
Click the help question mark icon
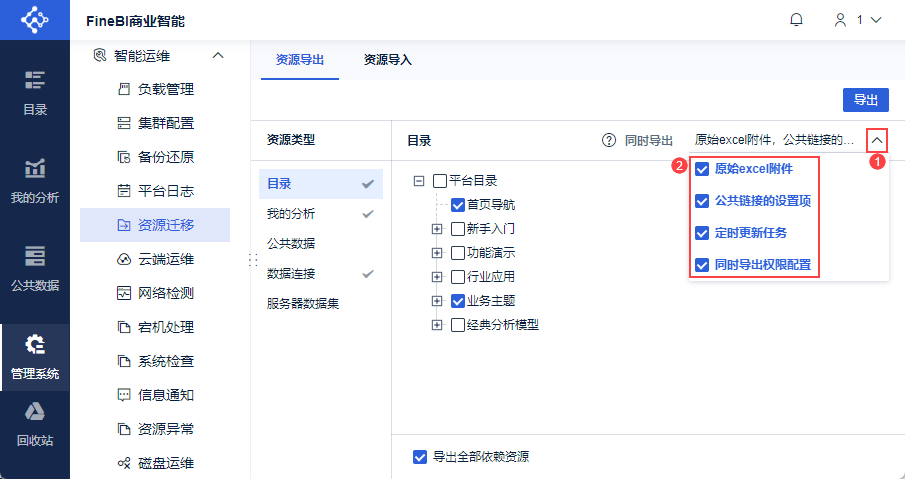coord(608,141)
